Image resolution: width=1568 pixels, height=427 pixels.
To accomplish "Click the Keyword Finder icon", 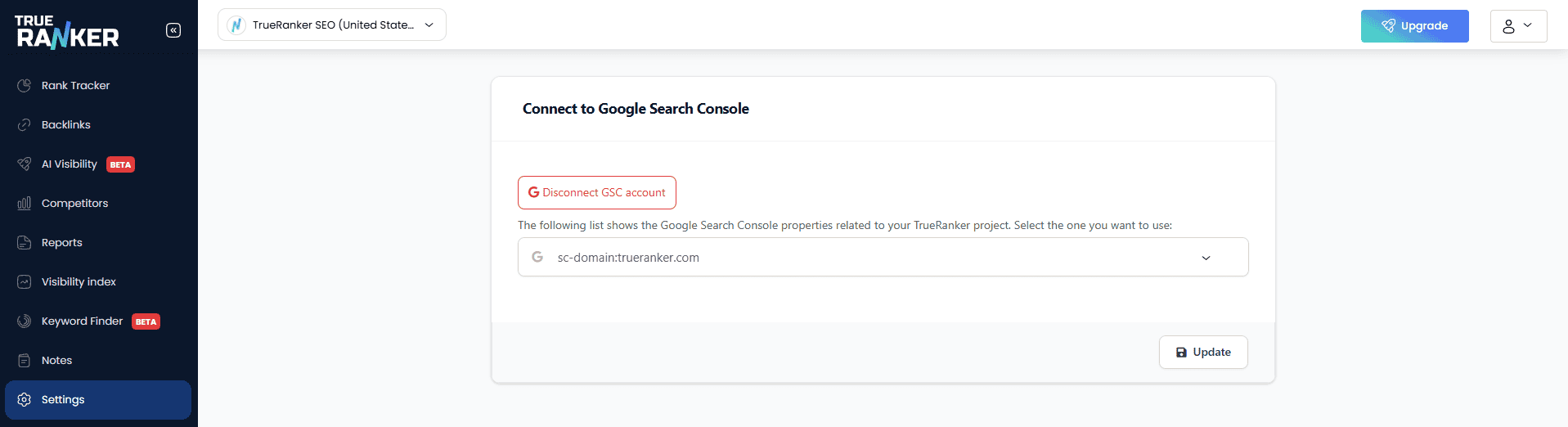I will [x=25, y=321].
